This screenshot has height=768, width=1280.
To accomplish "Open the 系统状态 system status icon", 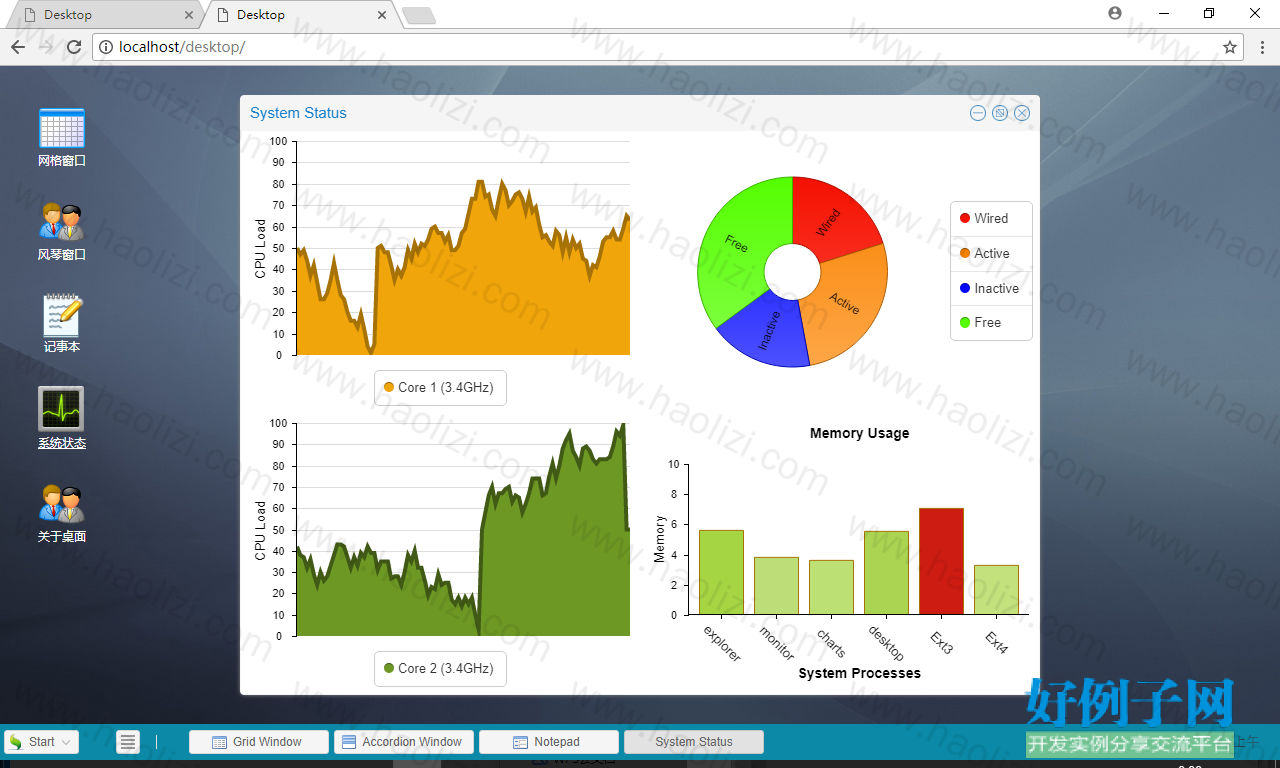I will [62, 417].
